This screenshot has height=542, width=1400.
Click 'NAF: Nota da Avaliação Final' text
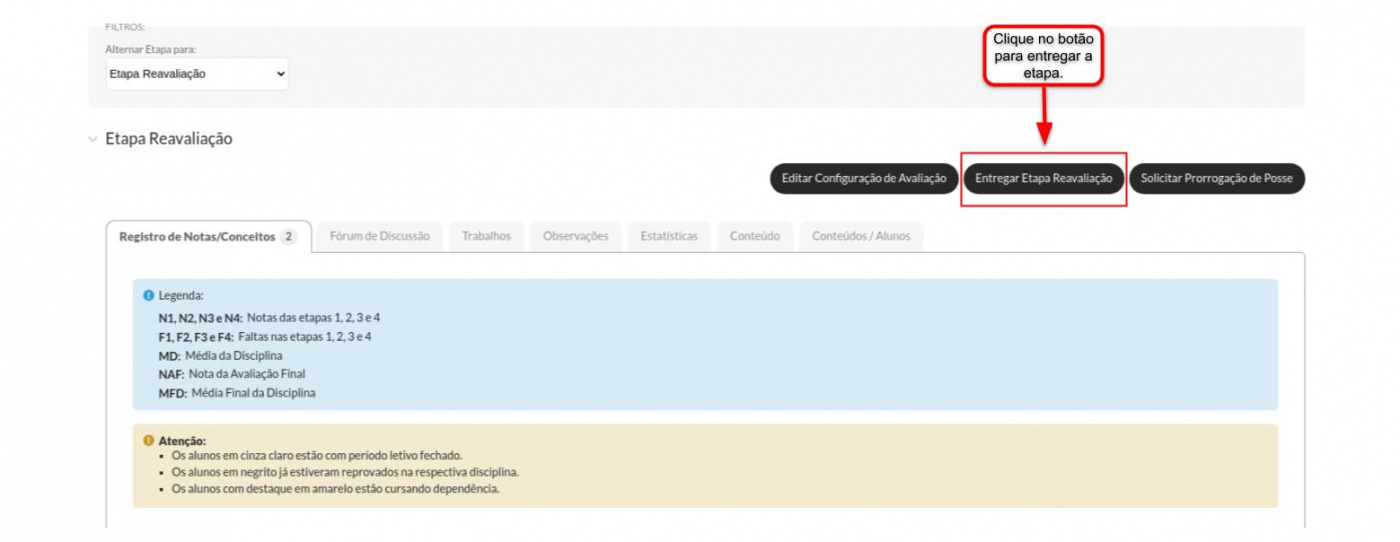[232, 374]
